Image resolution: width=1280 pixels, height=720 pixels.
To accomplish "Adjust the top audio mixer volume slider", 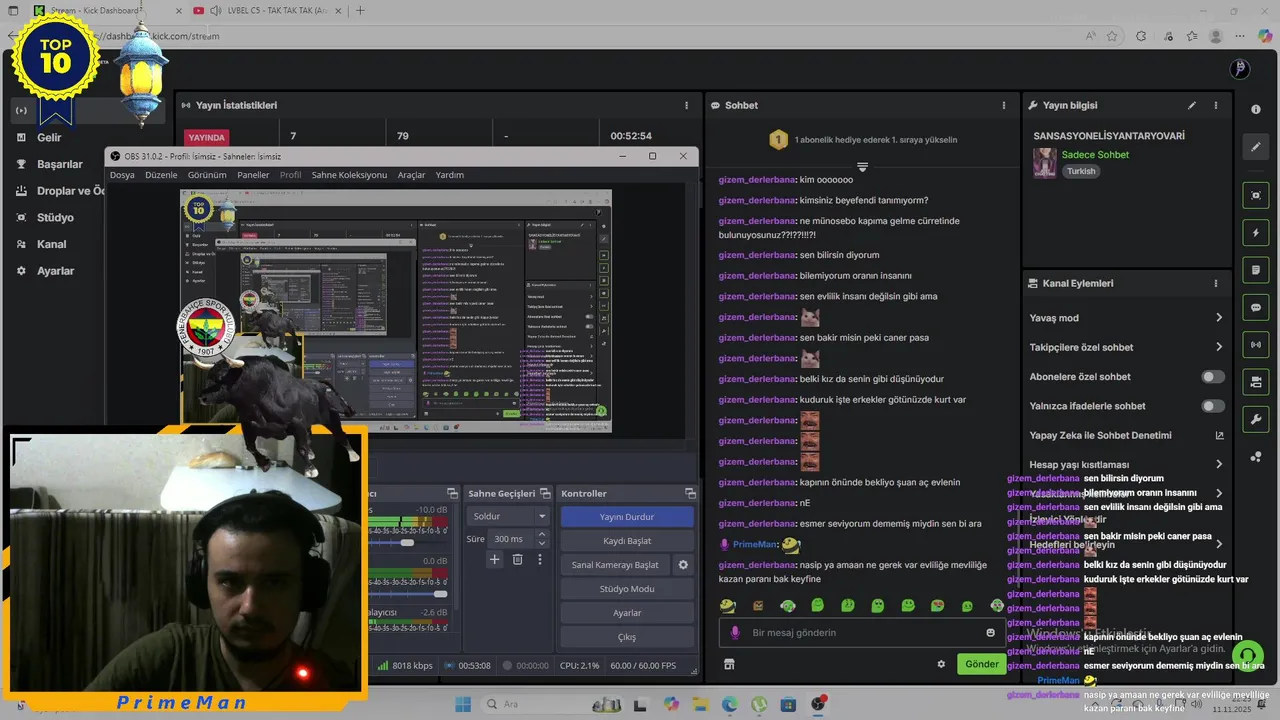I will [x=407, y=543].
